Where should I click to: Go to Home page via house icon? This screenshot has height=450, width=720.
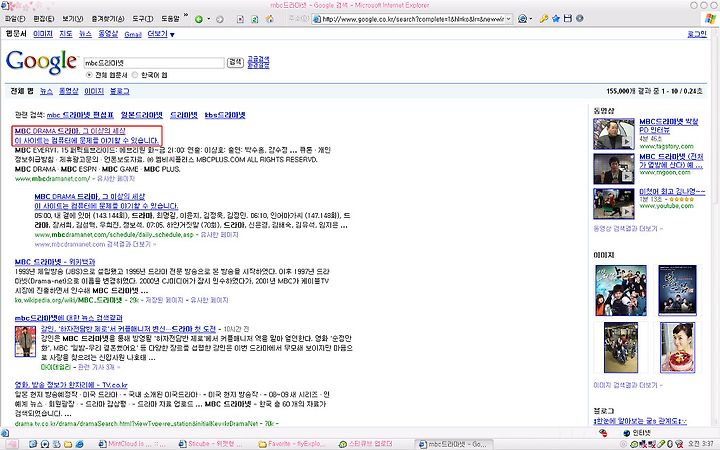tap(270, 19)
